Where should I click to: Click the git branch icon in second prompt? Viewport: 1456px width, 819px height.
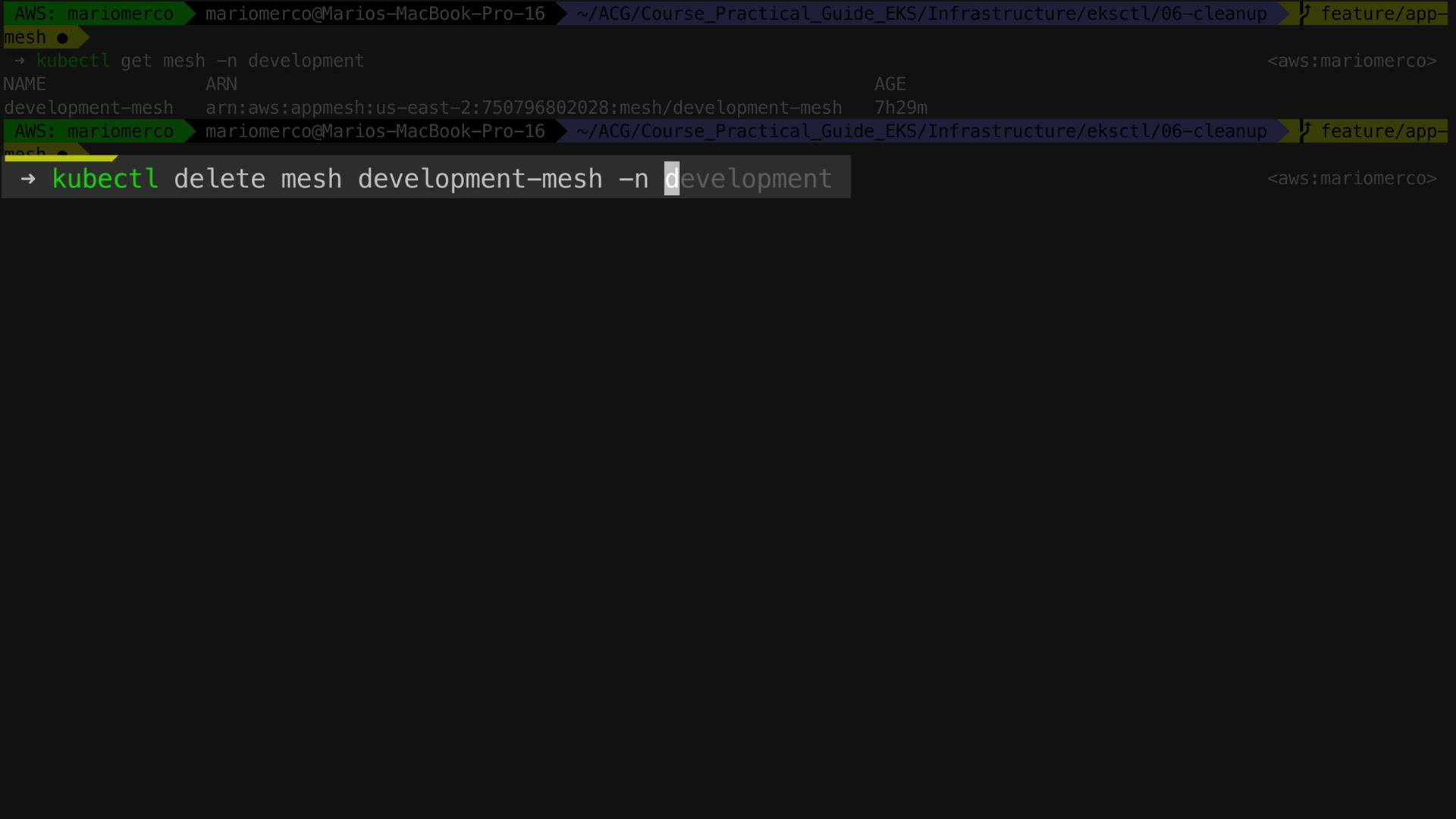pos(1305,131)
